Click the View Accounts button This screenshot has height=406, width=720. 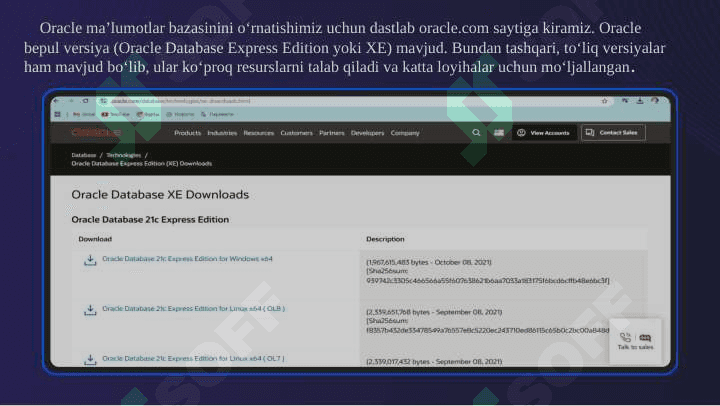point(544,133)
